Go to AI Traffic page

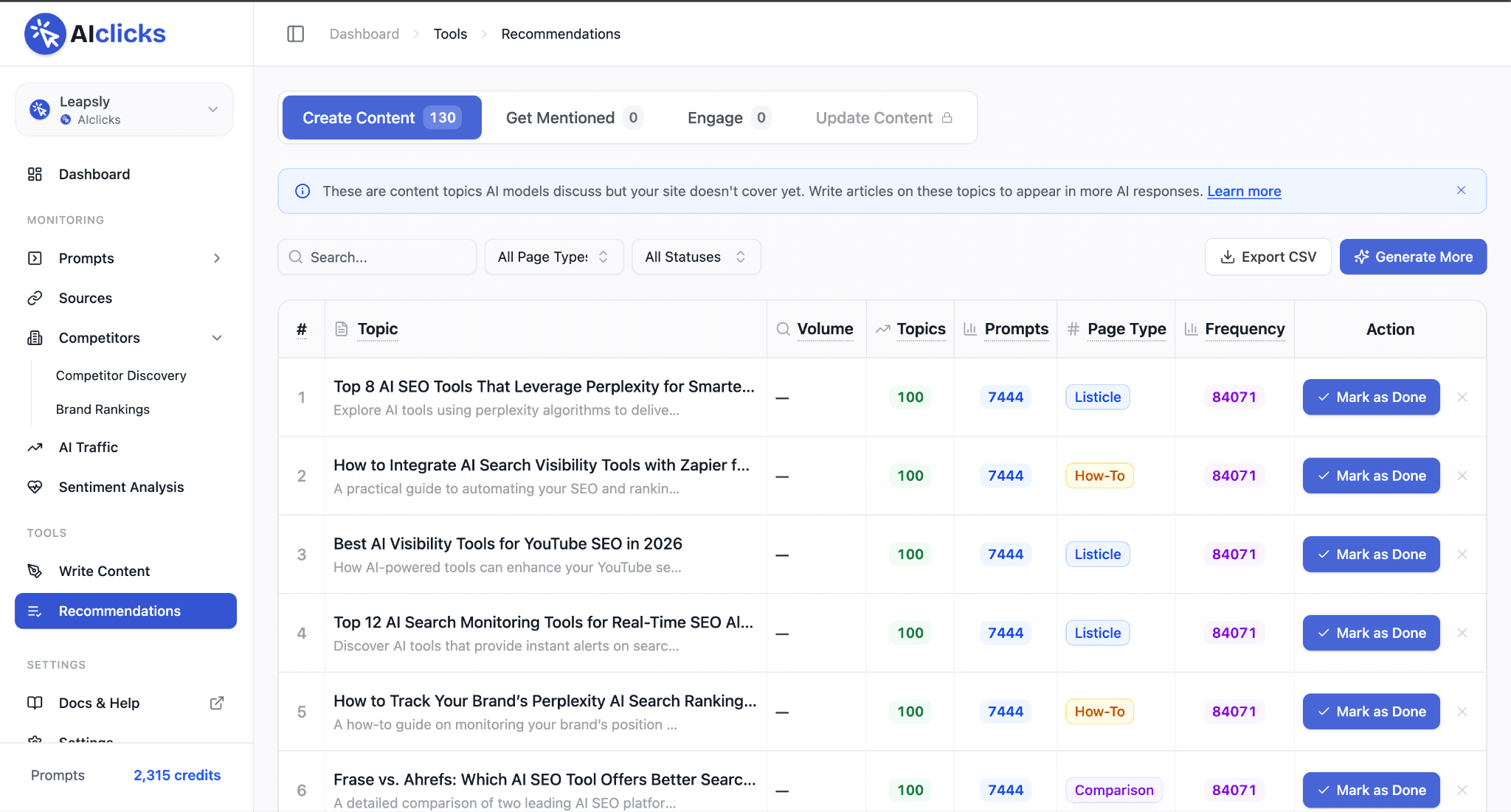(x=88, y=447)
